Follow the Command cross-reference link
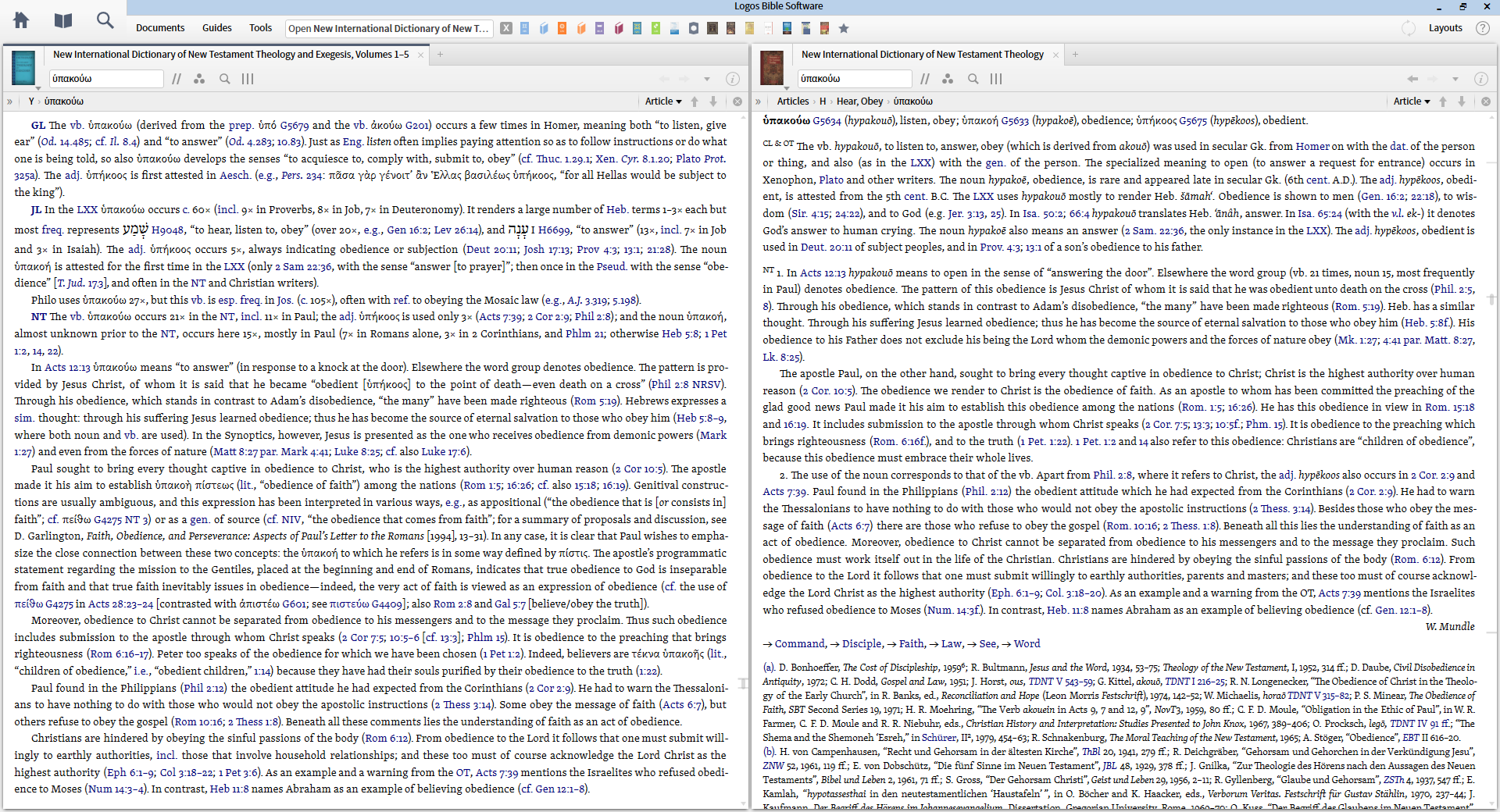 pyautogui.click(x=799, y=644)
